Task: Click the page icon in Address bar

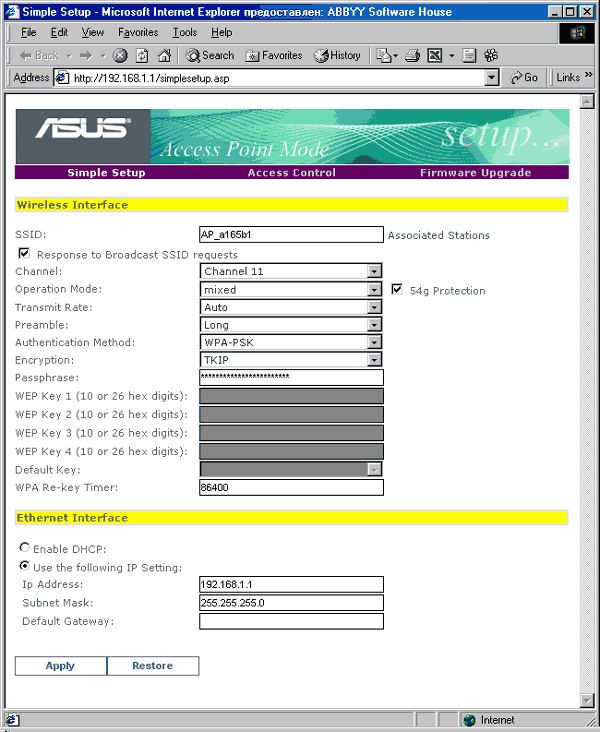Action: (63, 78)
